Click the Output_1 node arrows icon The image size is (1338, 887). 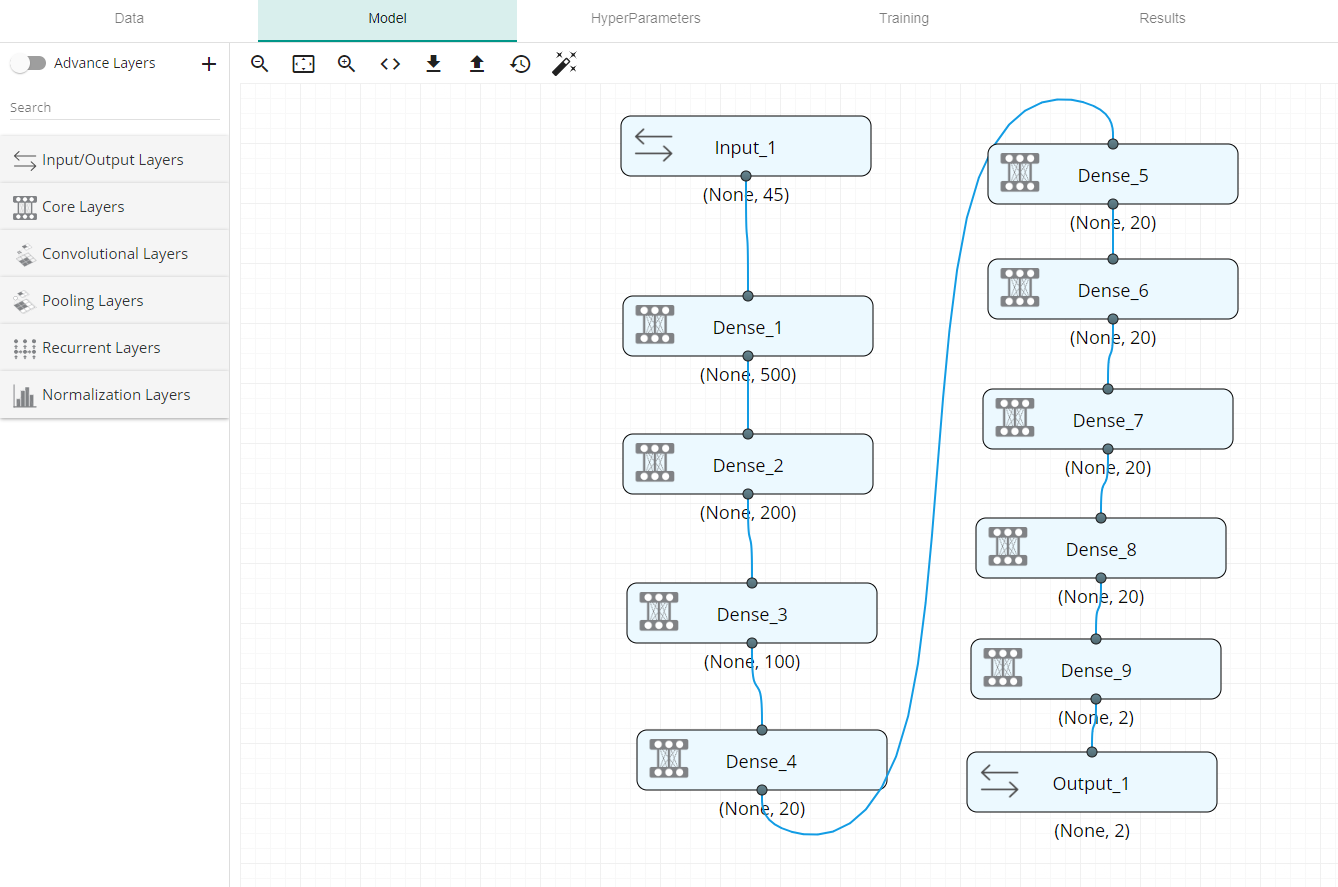coord(1000,782)
